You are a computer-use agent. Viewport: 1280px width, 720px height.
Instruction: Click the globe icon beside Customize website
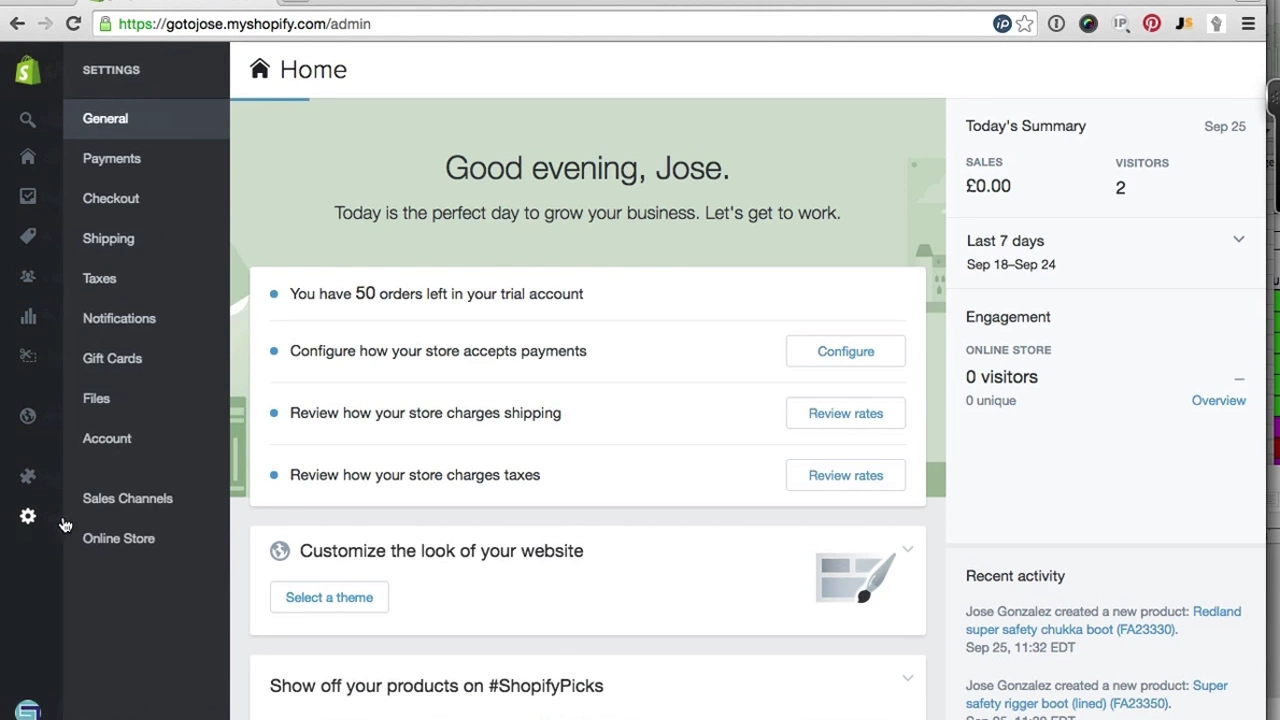tap(280, 551)
